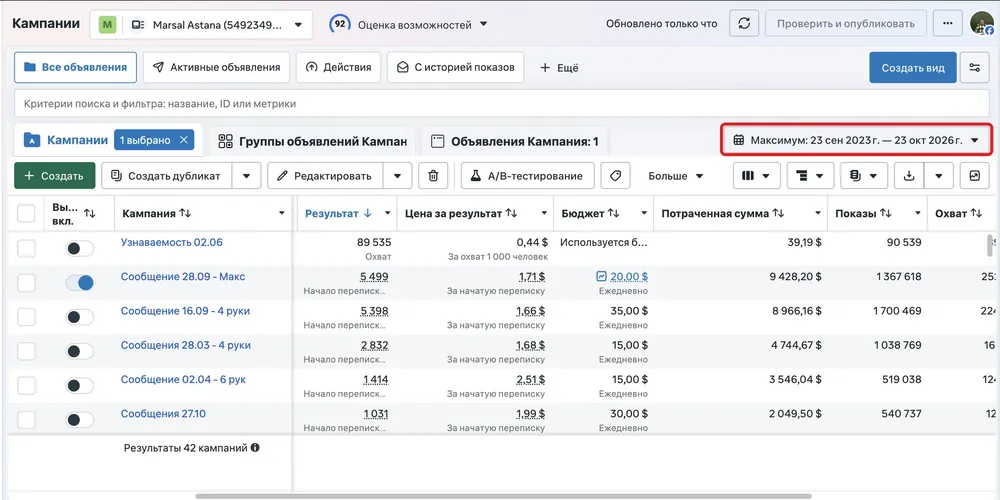Sort by the 'Кампания' column arrows
The image size is (1000, 500).
tap(185, 214)
